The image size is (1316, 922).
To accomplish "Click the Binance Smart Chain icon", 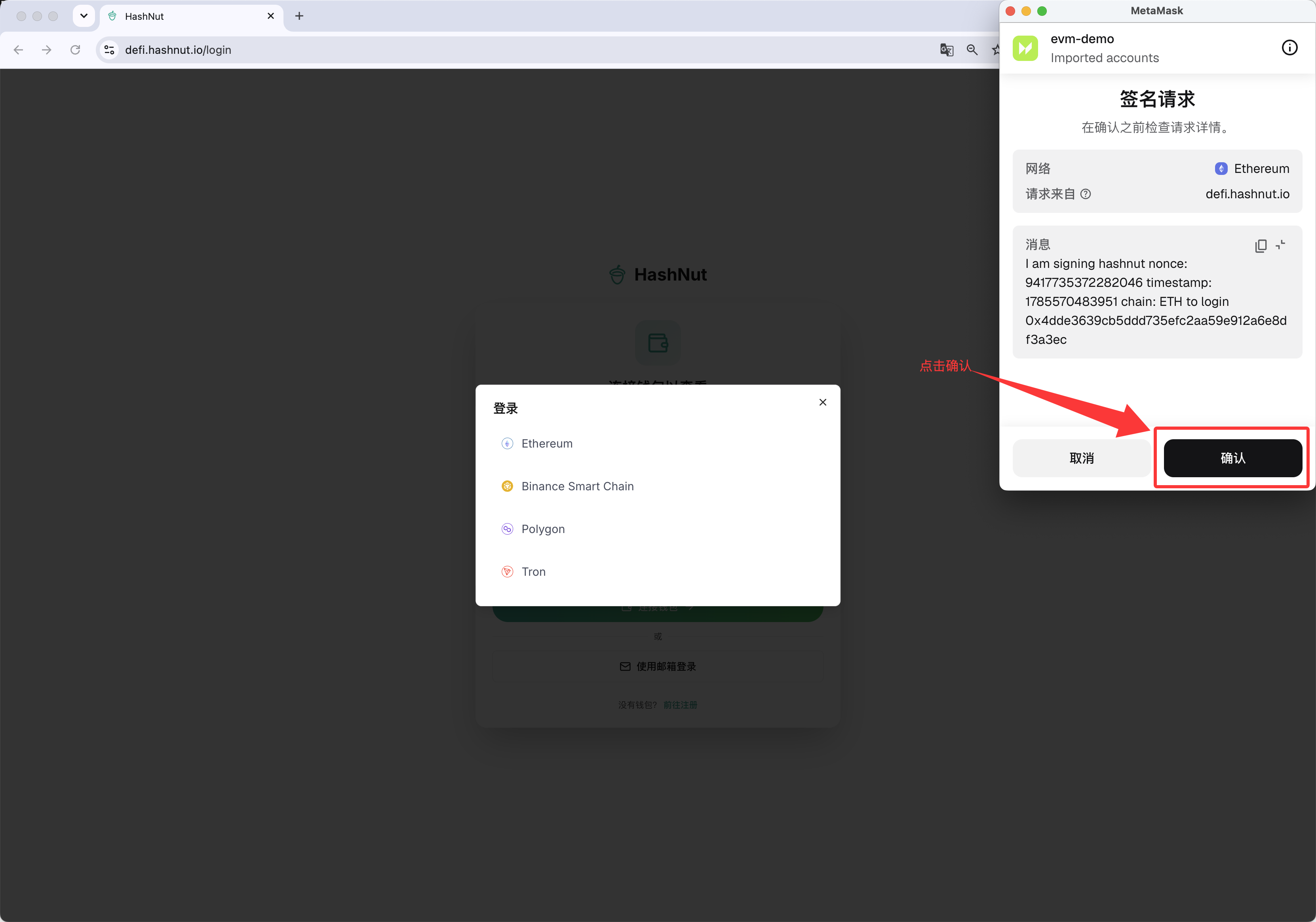I will [x=507, y=486].
